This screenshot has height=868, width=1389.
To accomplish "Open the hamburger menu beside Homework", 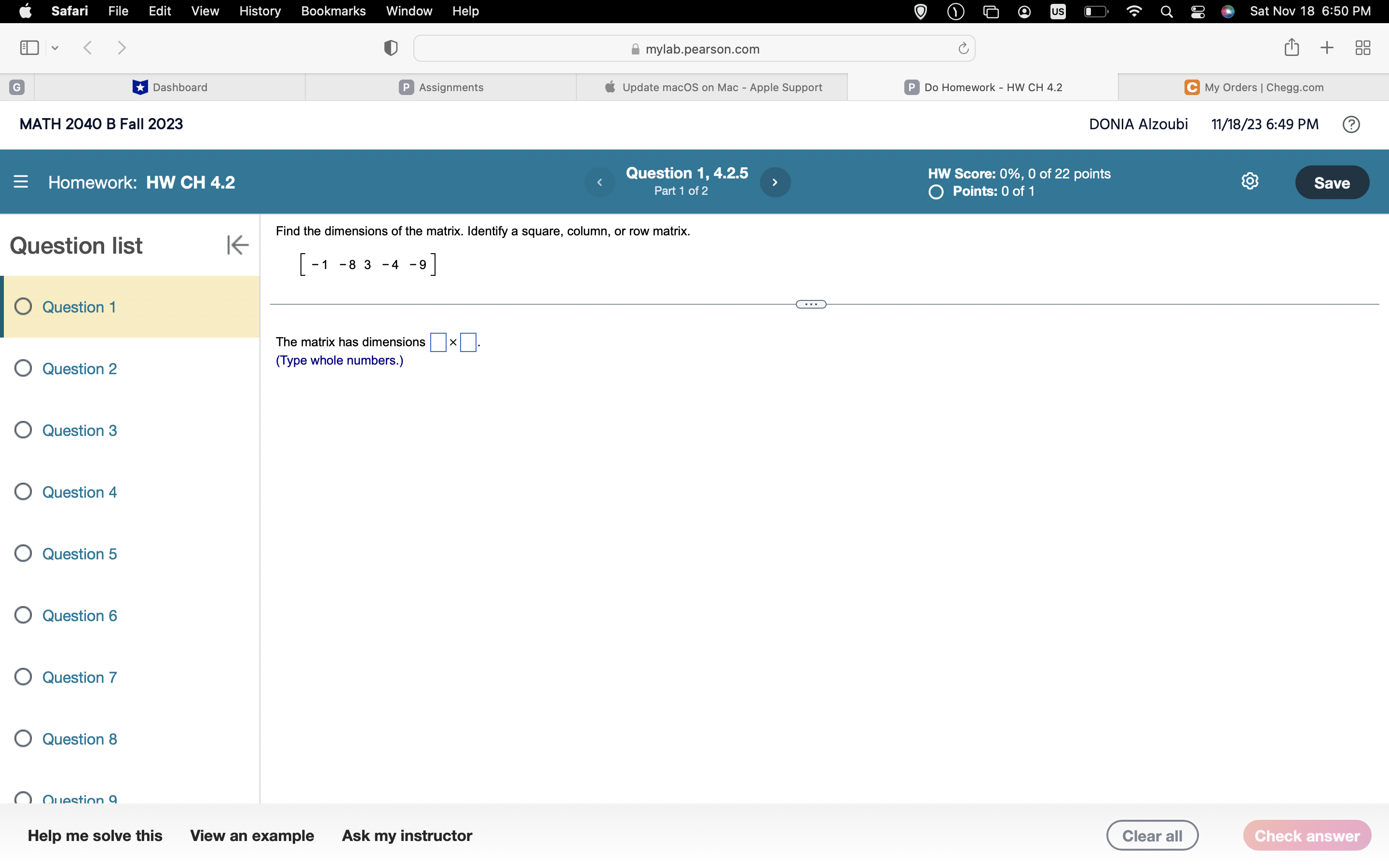I will (x=21, y=182).
